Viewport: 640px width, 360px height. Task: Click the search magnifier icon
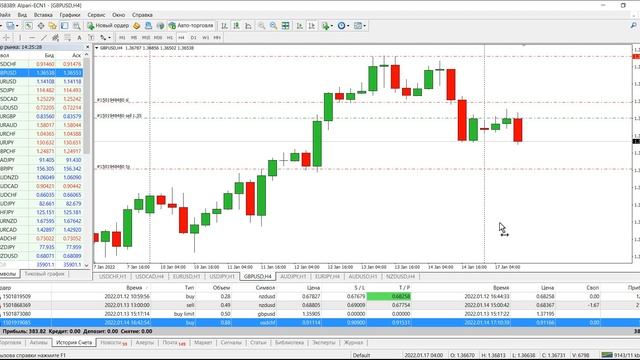633,26
